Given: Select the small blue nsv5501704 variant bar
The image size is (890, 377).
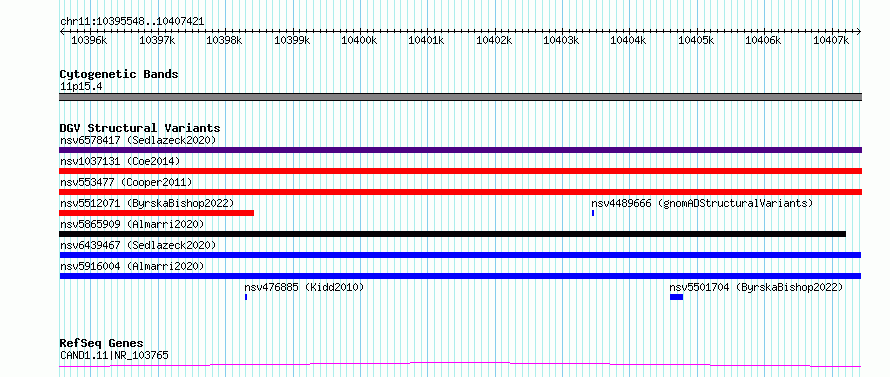Looking at the screenshot, I should (677, 297).
